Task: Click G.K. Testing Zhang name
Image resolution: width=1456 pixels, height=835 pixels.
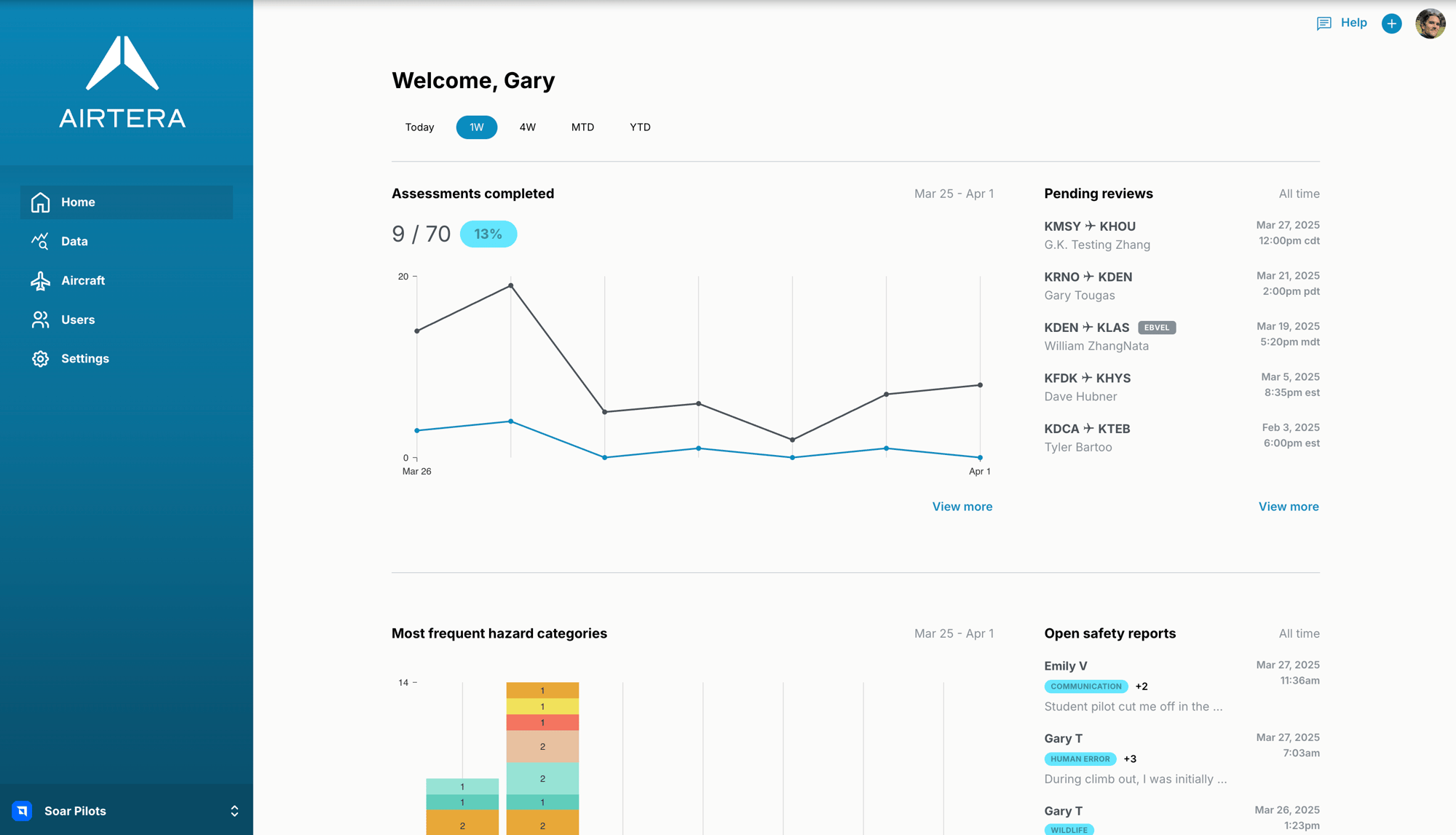Action: click(x=1097, y=245)
